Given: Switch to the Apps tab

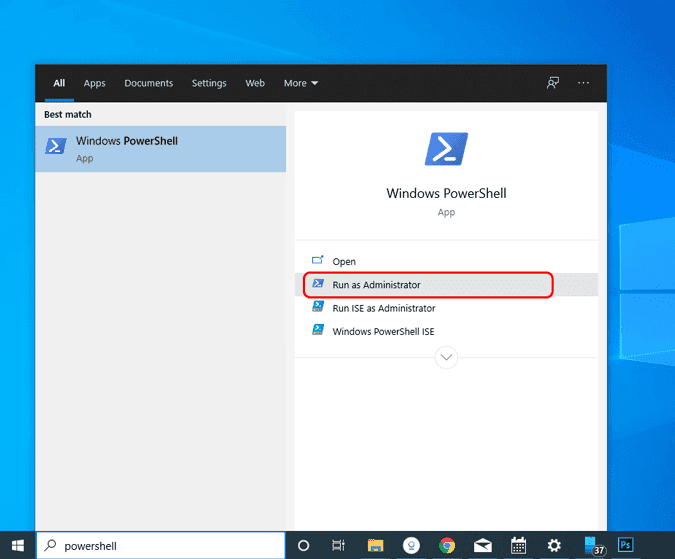Looking at the screenshot, I should (94, 83).
